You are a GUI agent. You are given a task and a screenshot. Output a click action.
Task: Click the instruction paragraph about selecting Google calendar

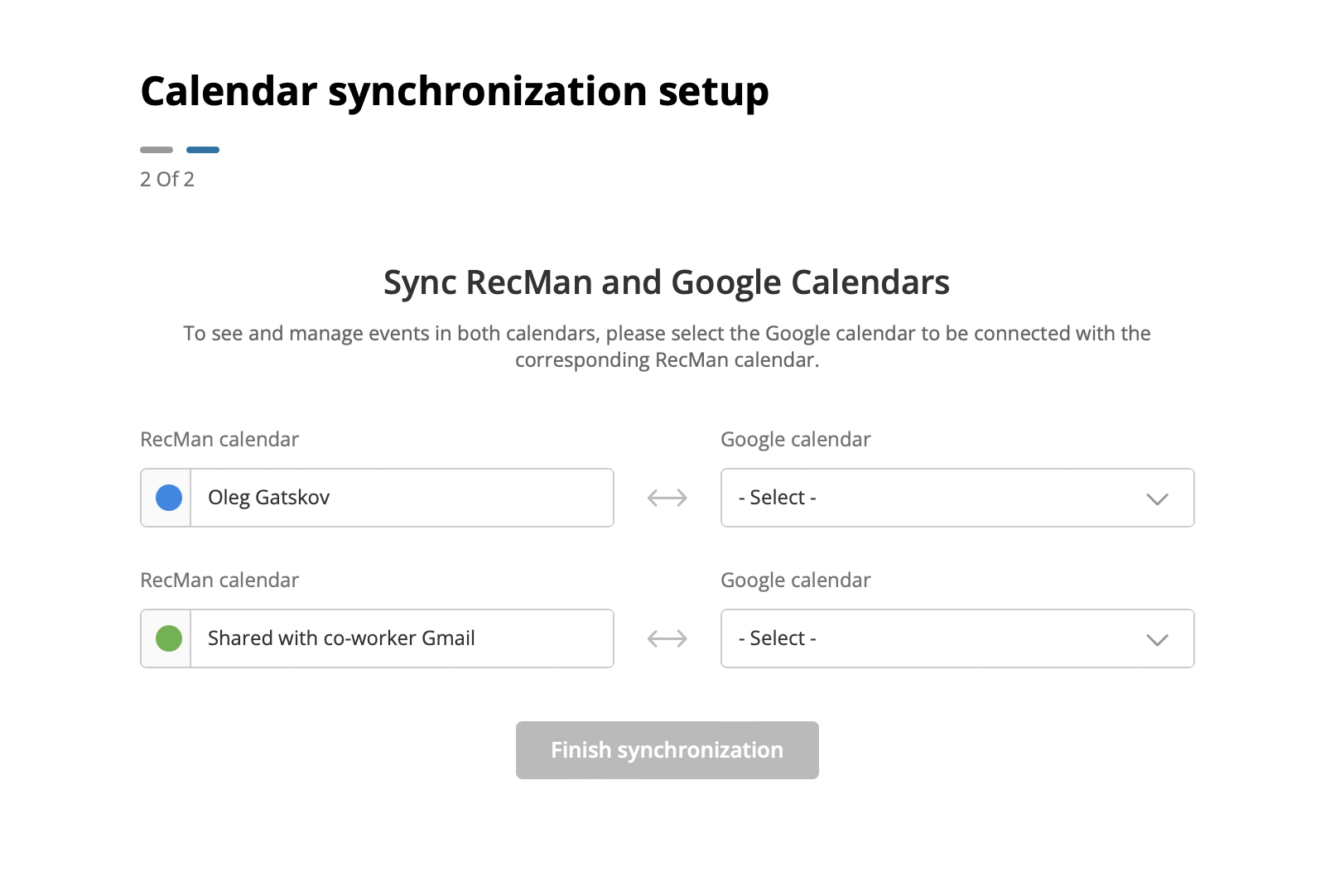tap(667, 346)
